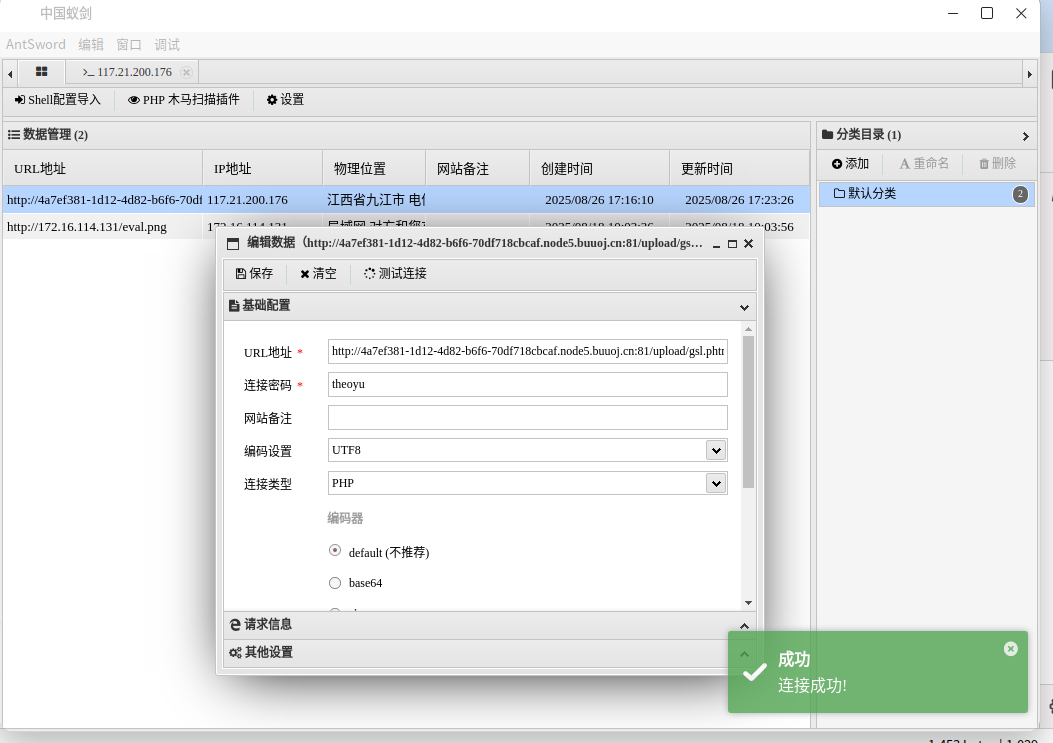Click dialog scrollbar up arrow

tap(748, 329)
